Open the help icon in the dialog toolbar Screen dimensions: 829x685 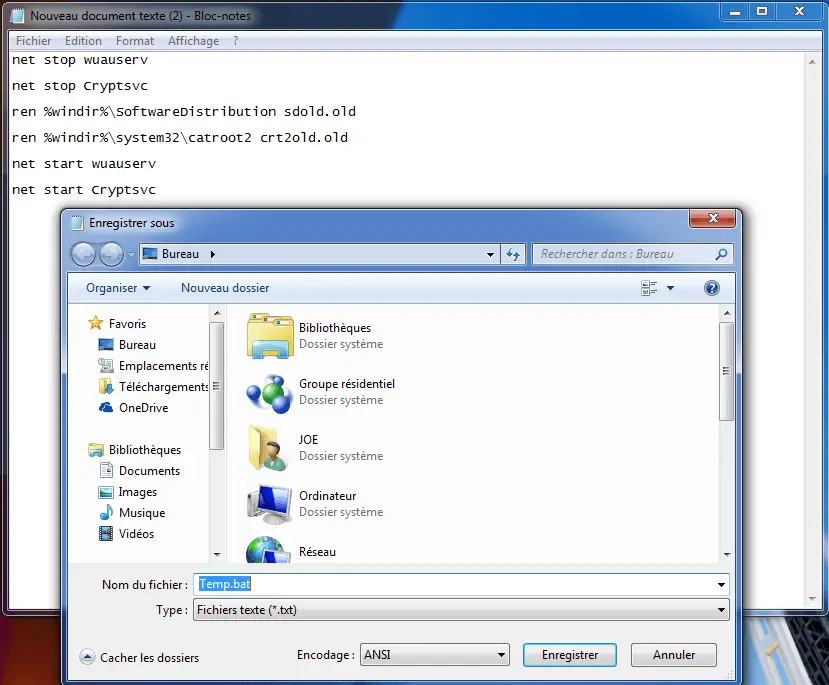[712, 288]
